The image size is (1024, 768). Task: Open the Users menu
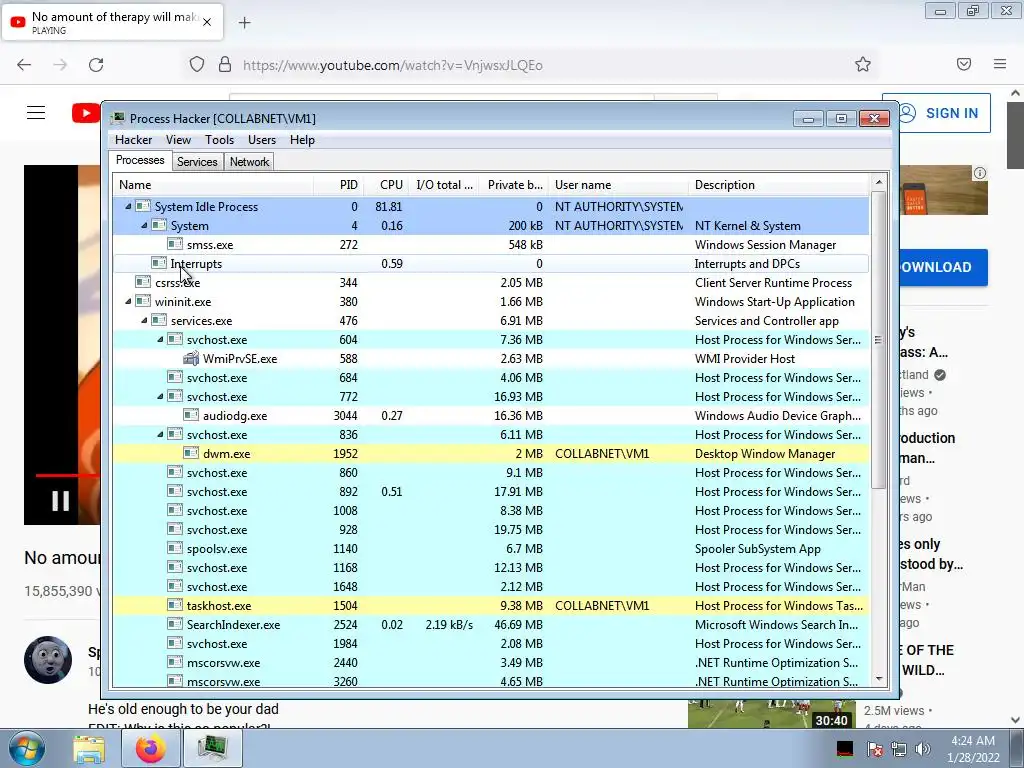[x=261, y=140]
